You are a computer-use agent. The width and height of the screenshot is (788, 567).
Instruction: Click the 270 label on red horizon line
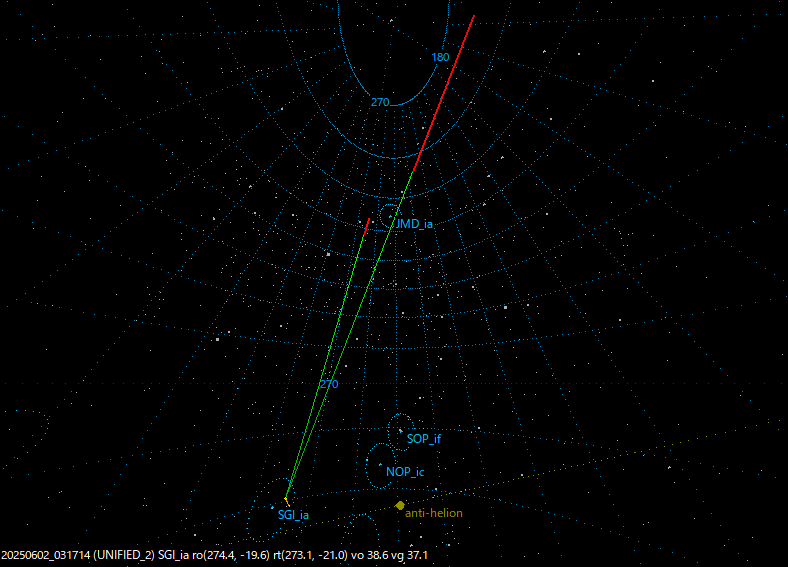click(329, 384)
